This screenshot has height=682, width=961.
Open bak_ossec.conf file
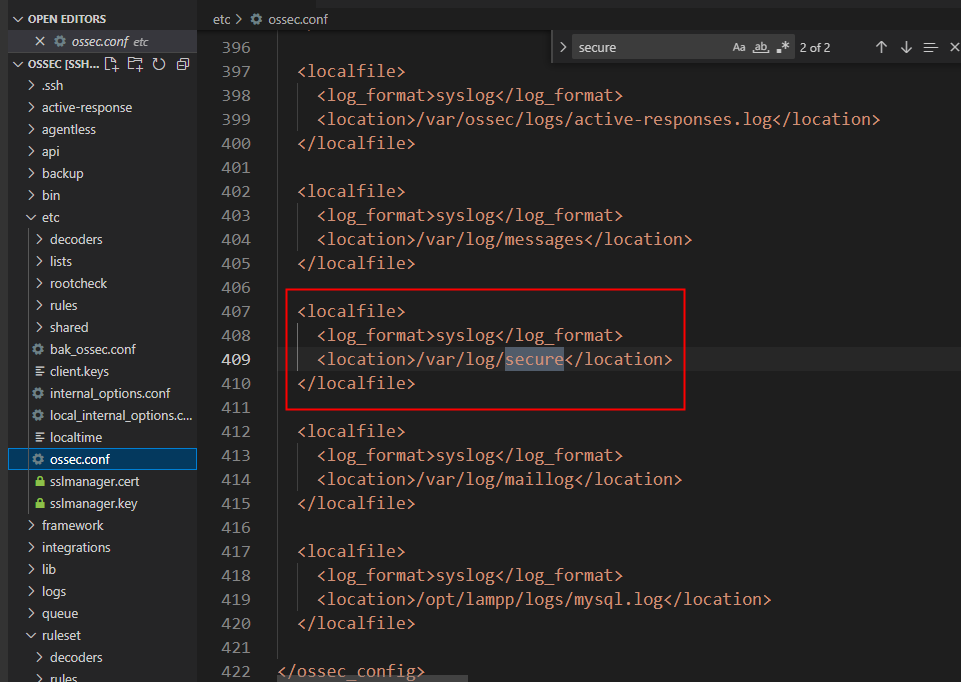pos(93,349)
